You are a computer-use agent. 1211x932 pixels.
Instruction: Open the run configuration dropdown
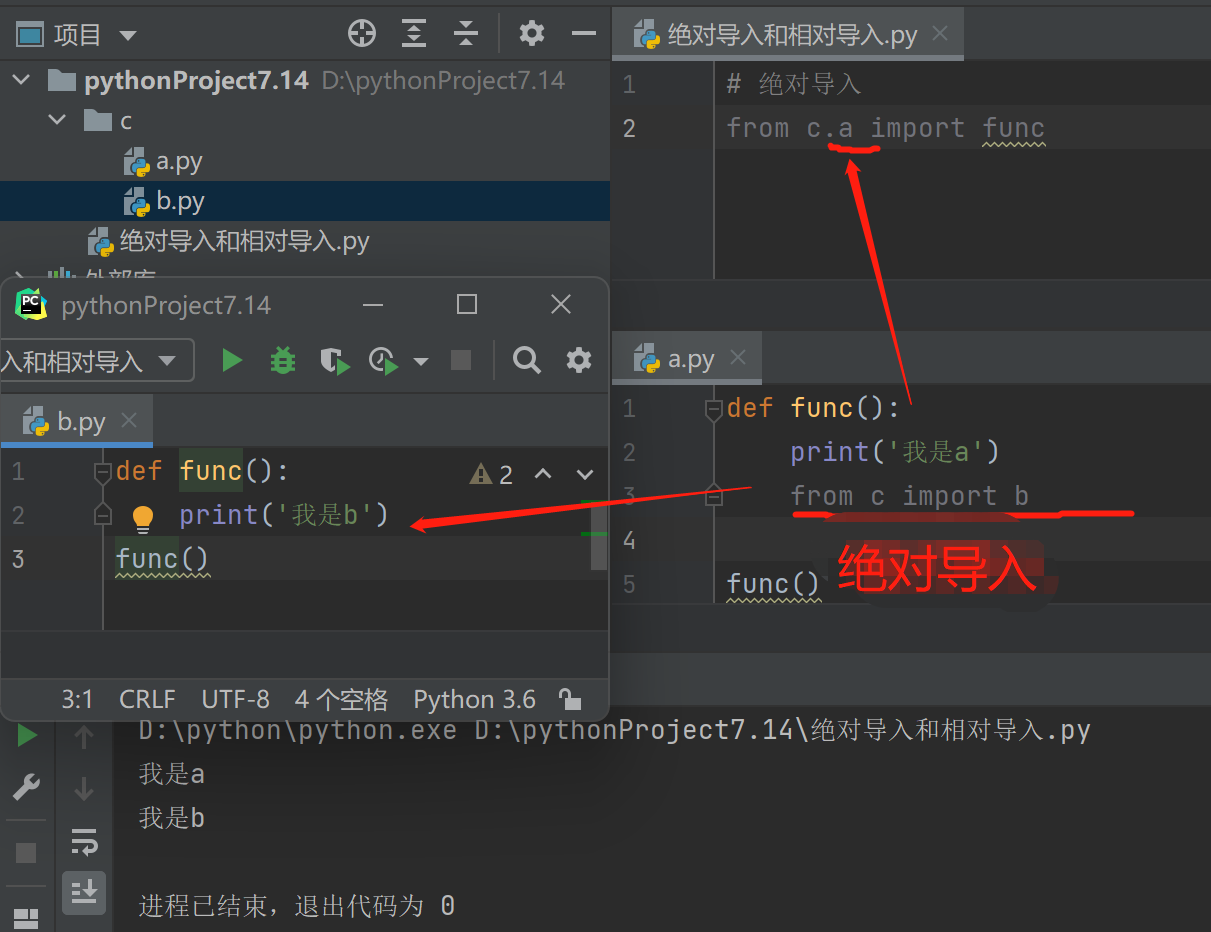[x=97, y=360]
